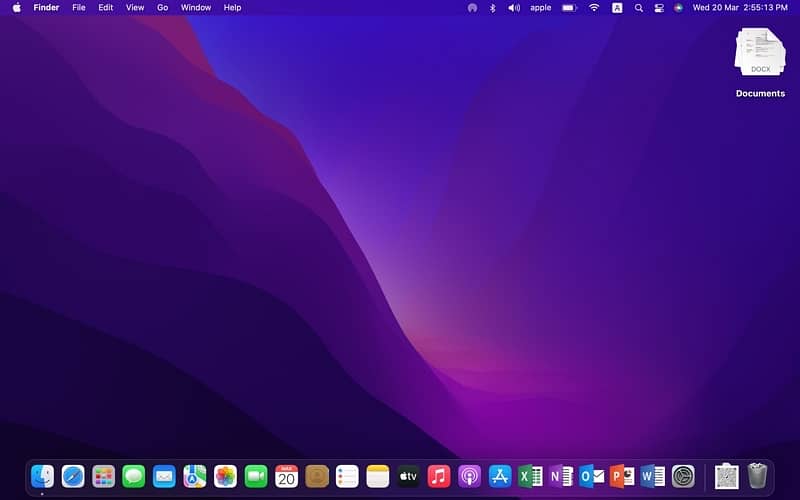Open Safari from the Dock

[73, 476]
